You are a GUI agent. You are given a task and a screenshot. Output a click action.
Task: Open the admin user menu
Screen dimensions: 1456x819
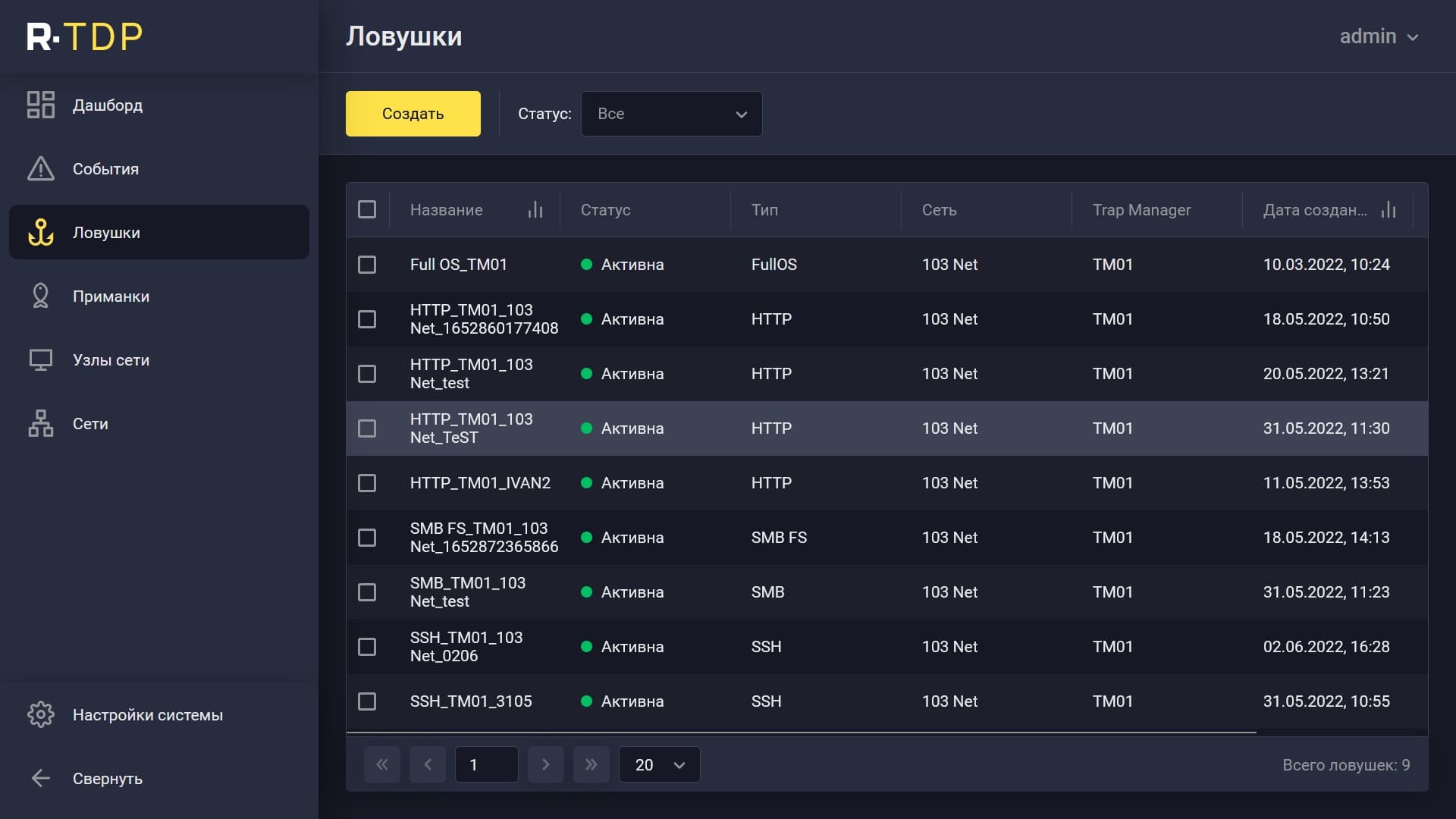(1379, 36)
